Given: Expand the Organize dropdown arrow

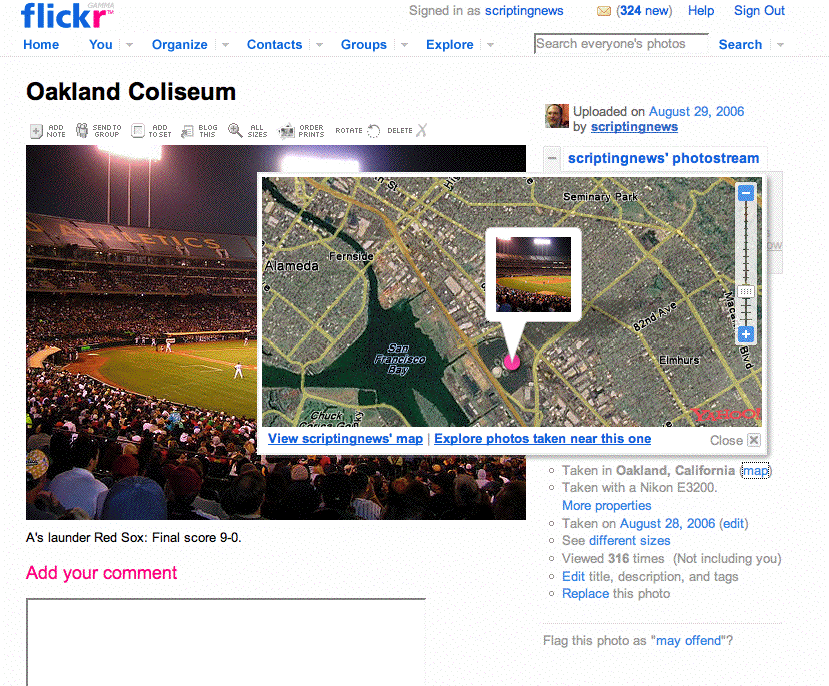Looking at the screenshot, I should coord(225,45).
